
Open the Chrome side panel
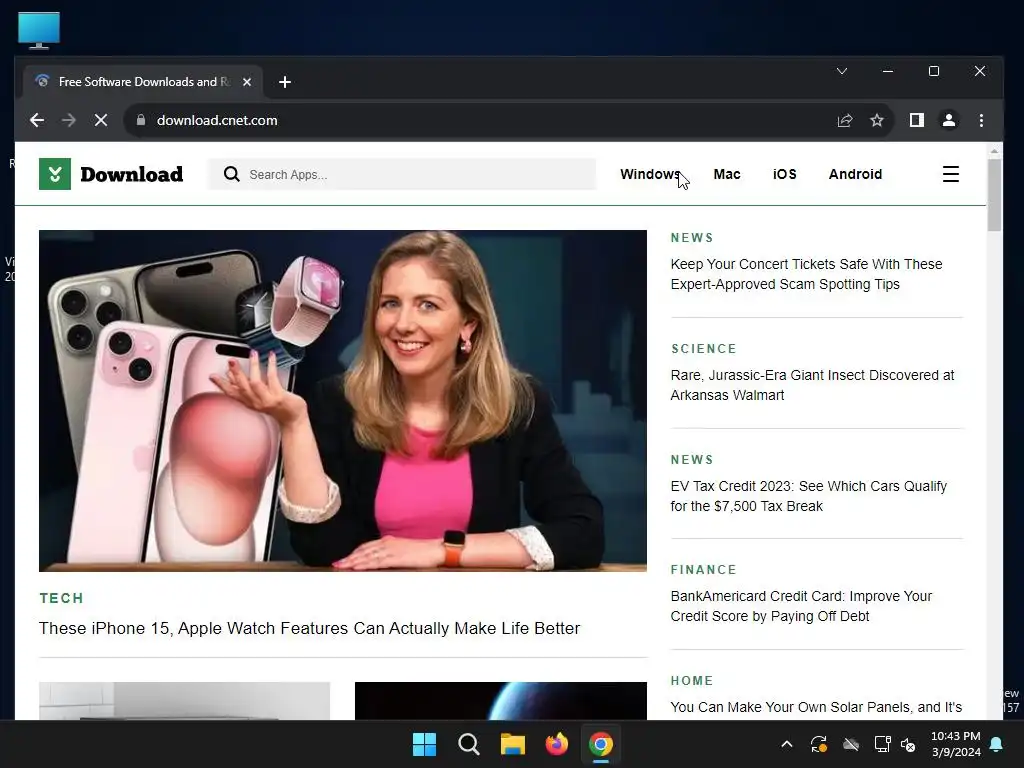coord(917,120)
